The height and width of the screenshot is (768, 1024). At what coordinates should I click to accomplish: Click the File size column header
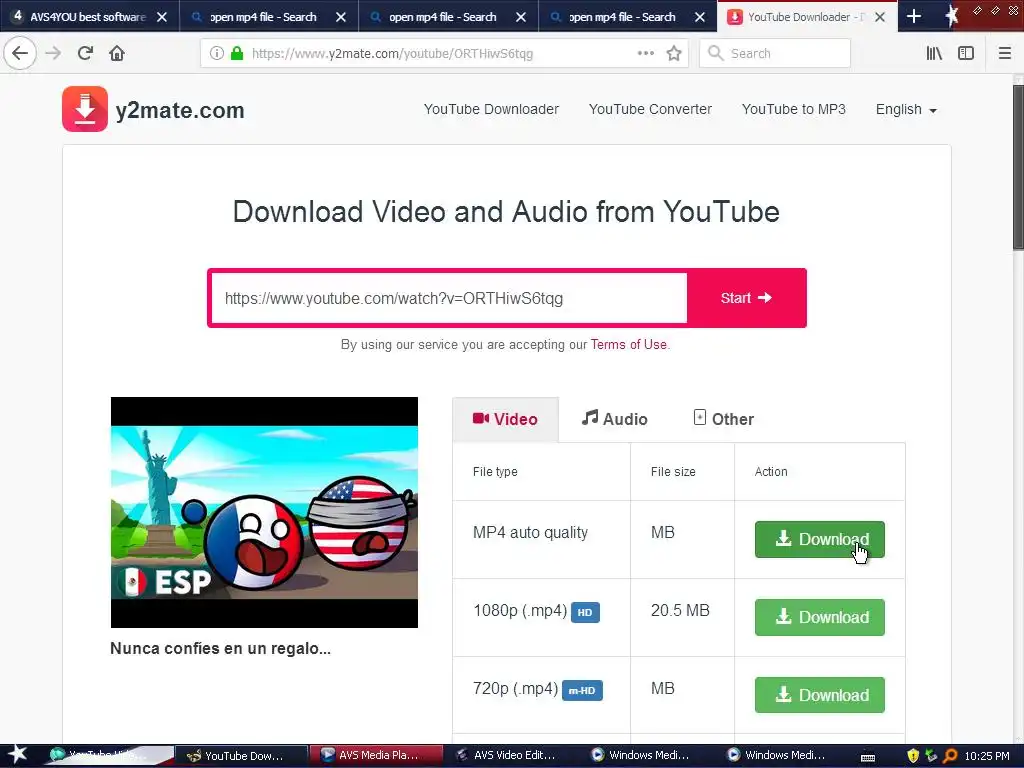[x=673, y=472]
